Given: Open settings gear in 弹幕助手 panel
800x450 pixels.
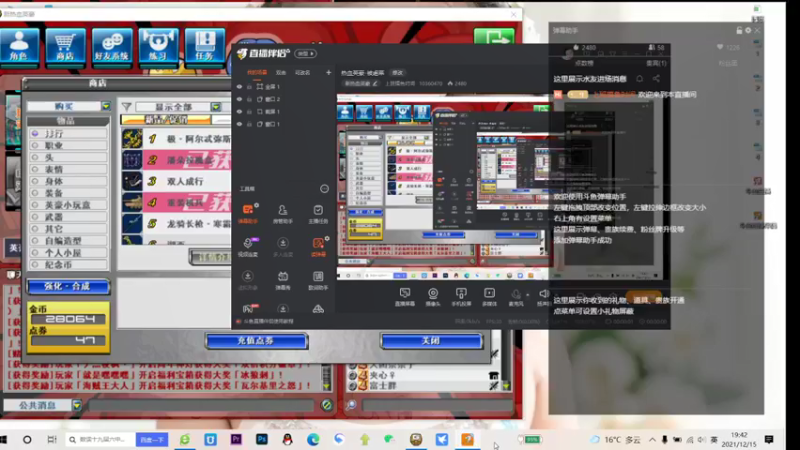Looking at the screenshot, I should pos(748,31).
